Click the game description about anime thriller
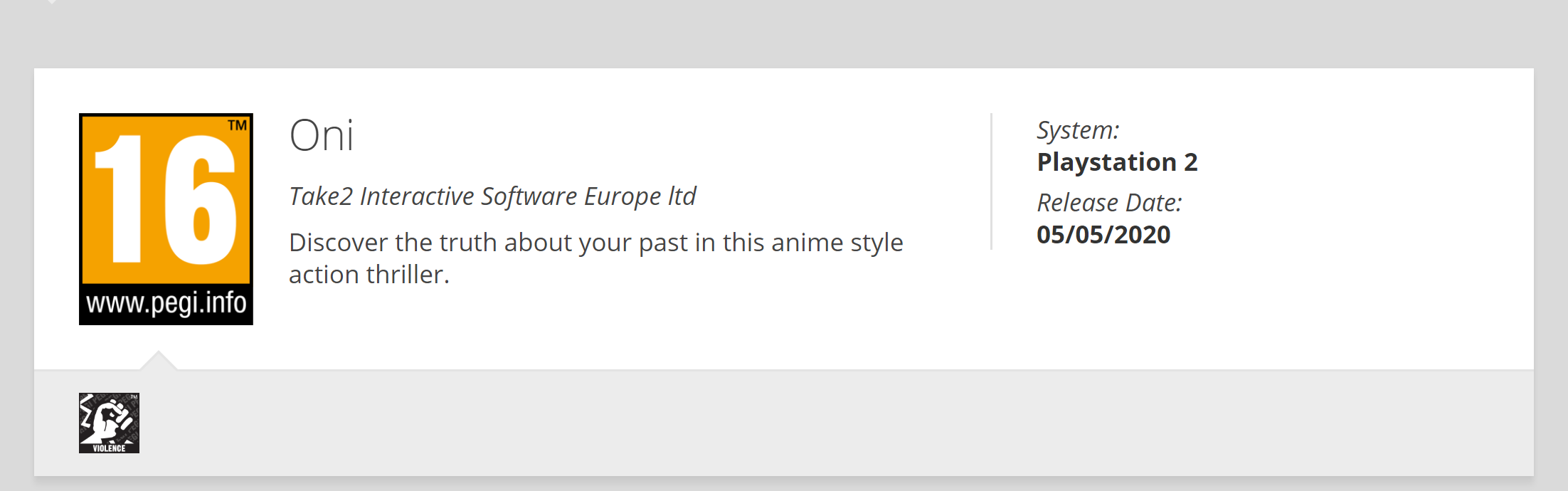 tap(596, 258)
